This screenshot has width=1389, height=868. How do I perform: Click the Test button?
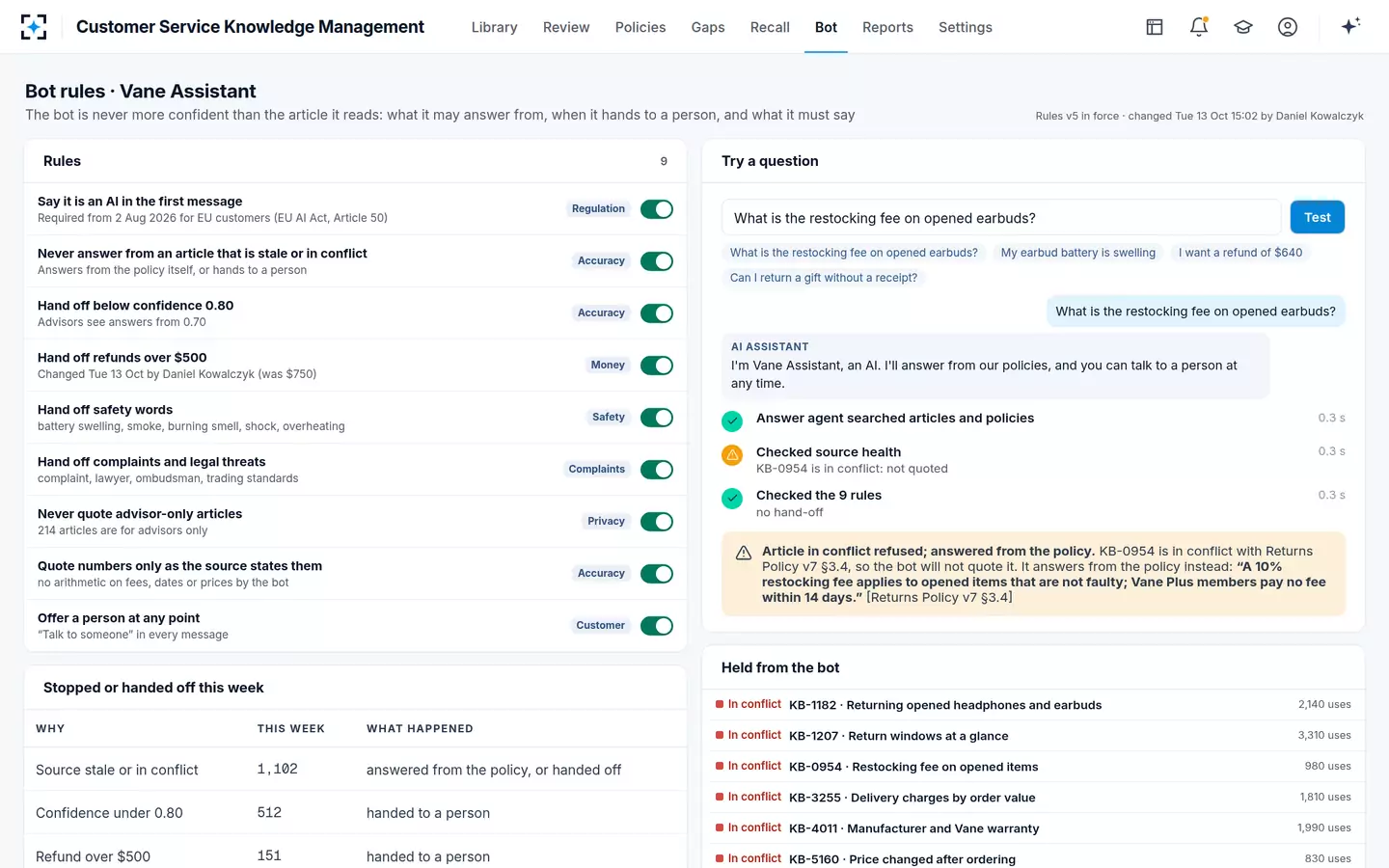click(x=1318, y=218)
